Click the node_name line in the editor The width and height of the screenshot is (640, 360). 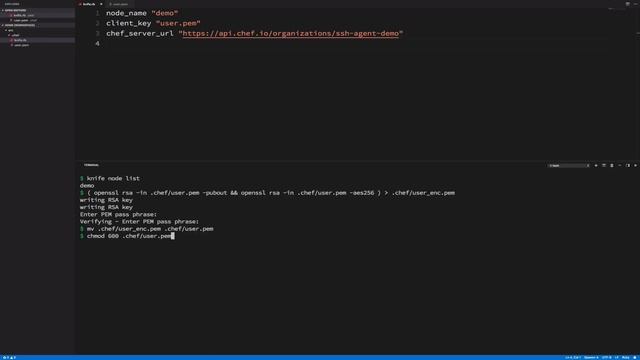tap(142, 13)
